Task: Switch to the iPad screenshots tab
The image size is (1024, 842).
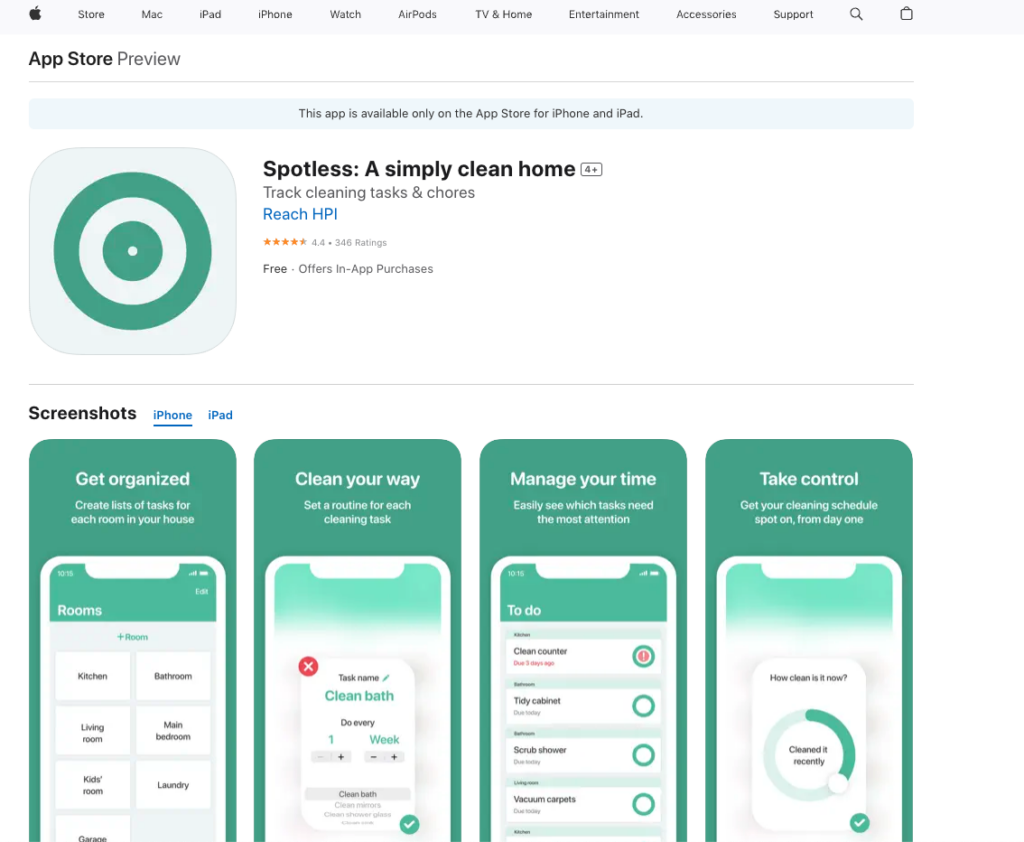Action: (x=220, y=415)
